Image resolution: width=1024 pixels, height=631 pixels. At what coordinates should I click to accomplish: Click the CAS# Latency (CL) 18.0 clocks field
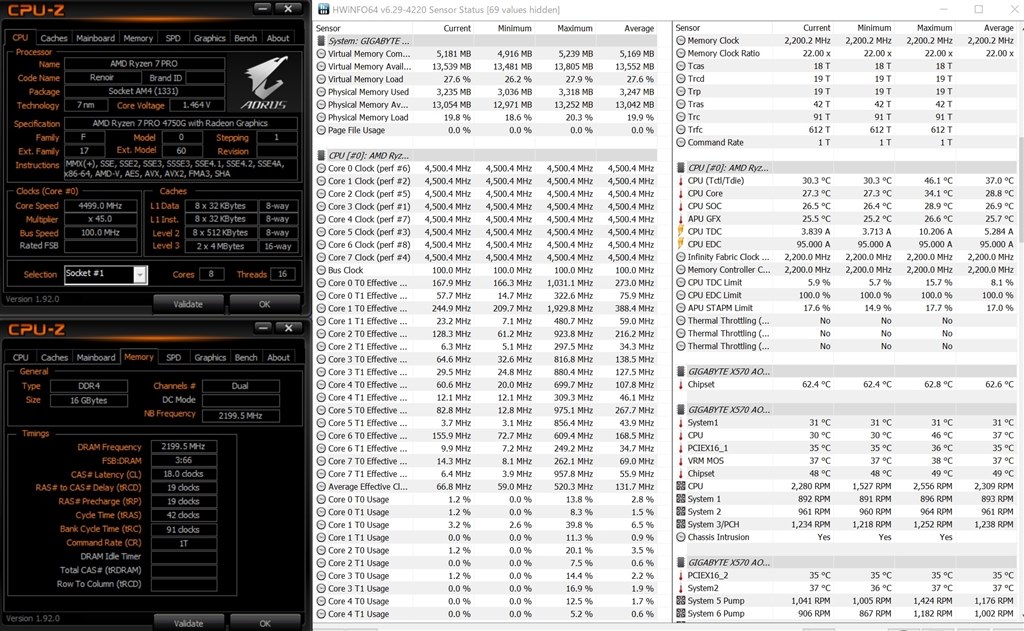coord(184,474)
